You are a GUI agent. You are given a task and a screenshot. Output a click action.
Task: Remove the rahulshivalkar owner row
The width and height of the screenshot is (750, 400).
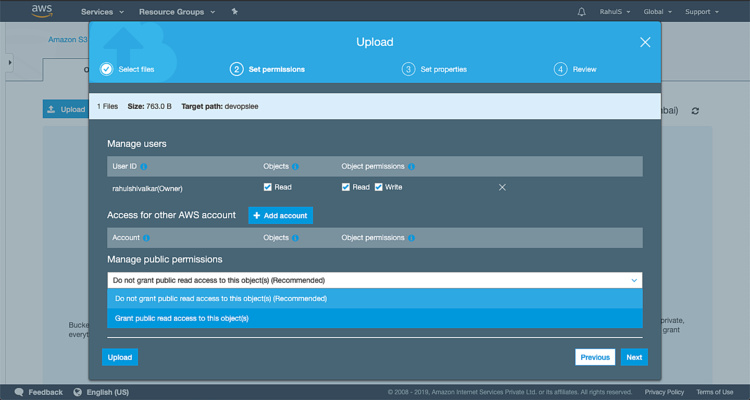[x=502, y=187]
